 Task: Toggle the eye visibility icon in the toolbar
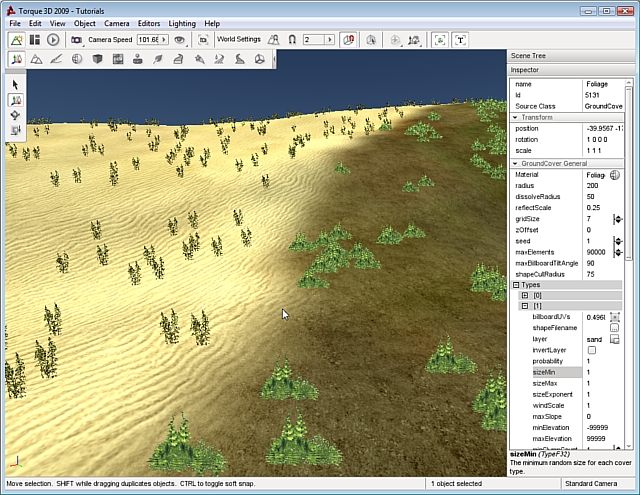[180, 40]
